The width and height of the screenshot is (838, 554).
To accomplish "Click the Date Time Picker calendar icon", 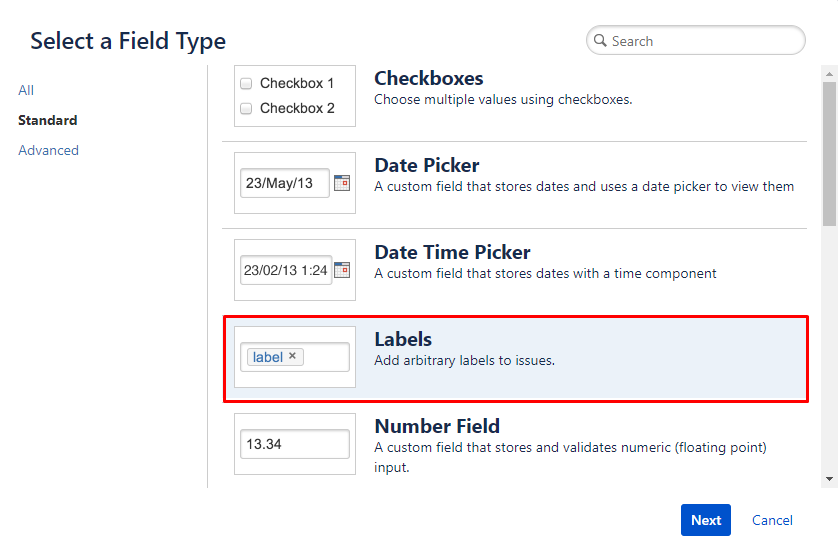I will [342, 270].
